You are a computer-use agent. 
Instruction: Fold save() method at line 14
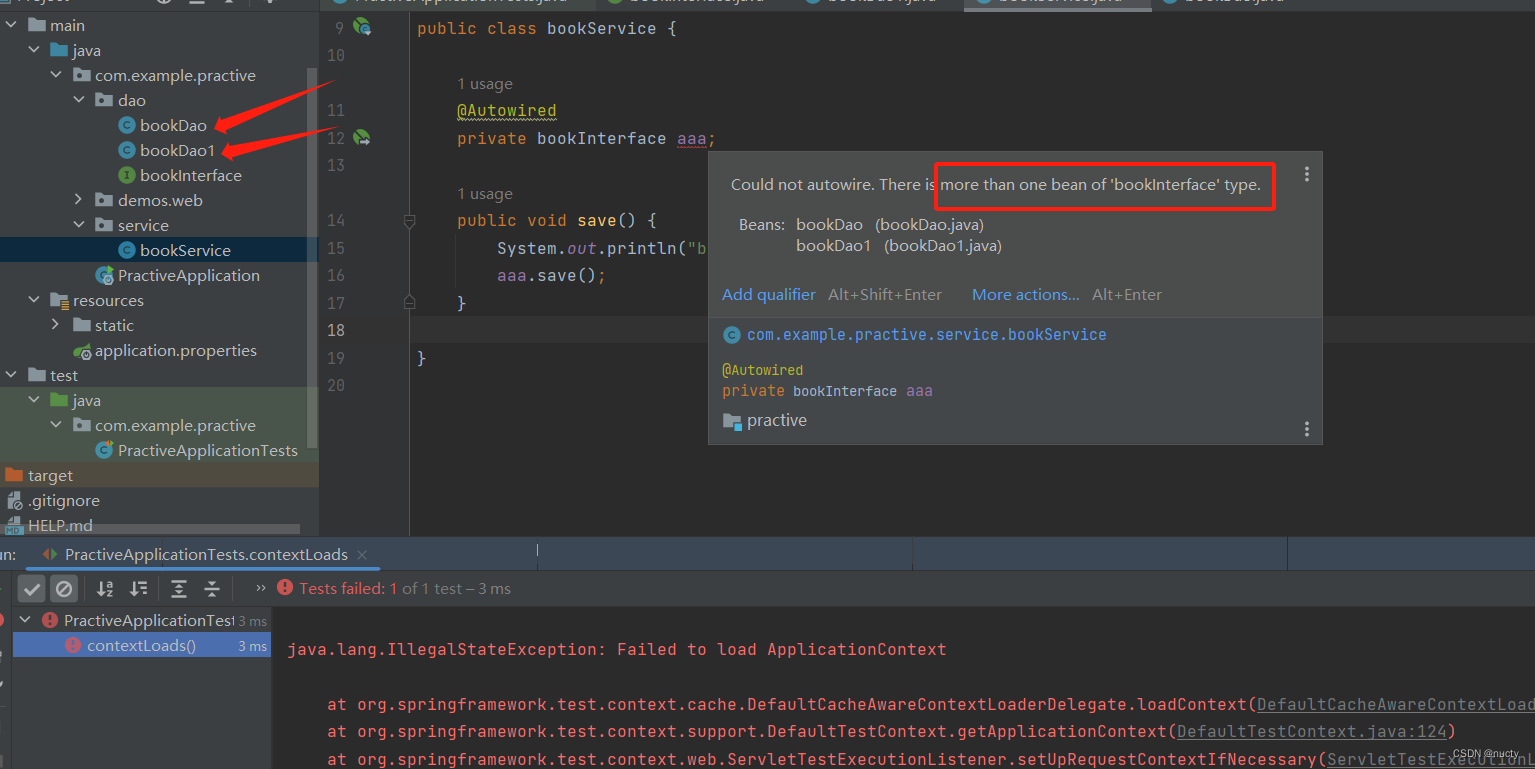pyautogui.click(x=409, y=221)
